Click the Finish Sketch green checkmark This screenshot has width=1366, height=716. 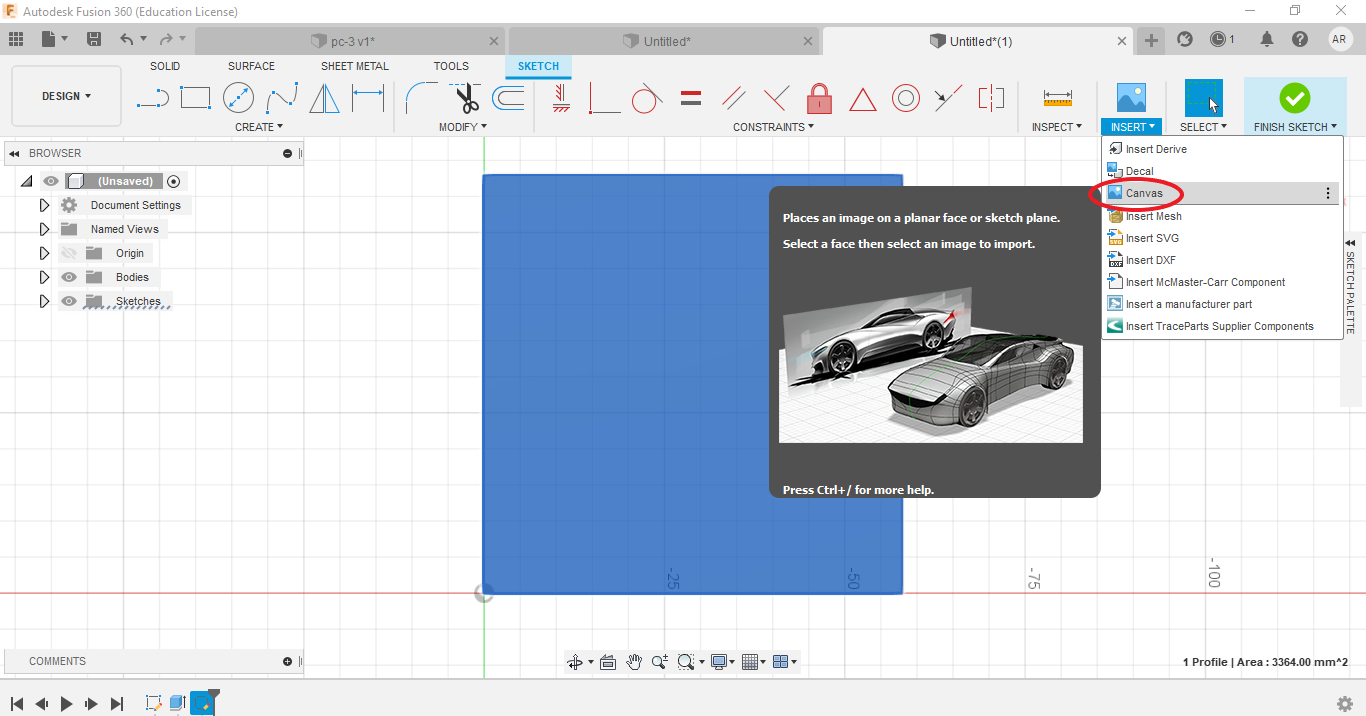(x=1294, y=98)
